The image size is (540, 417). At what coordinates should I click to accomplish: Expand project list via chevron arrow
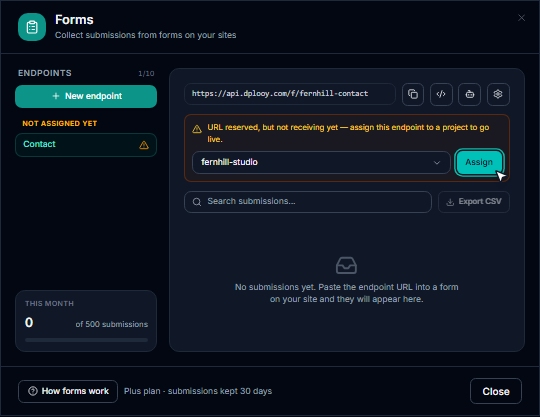[x=437, y=163]
